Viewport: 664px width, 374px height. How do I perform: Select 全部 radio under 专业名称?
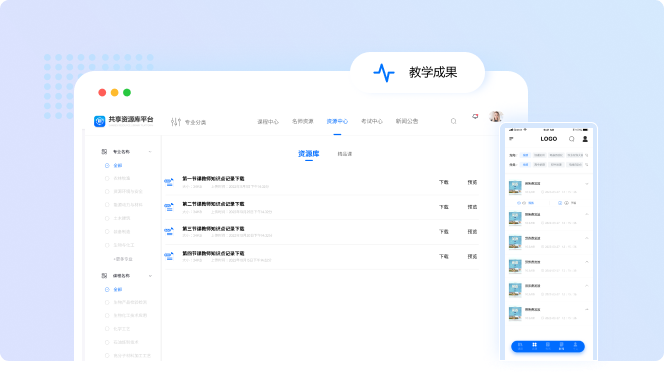point(107,166)
